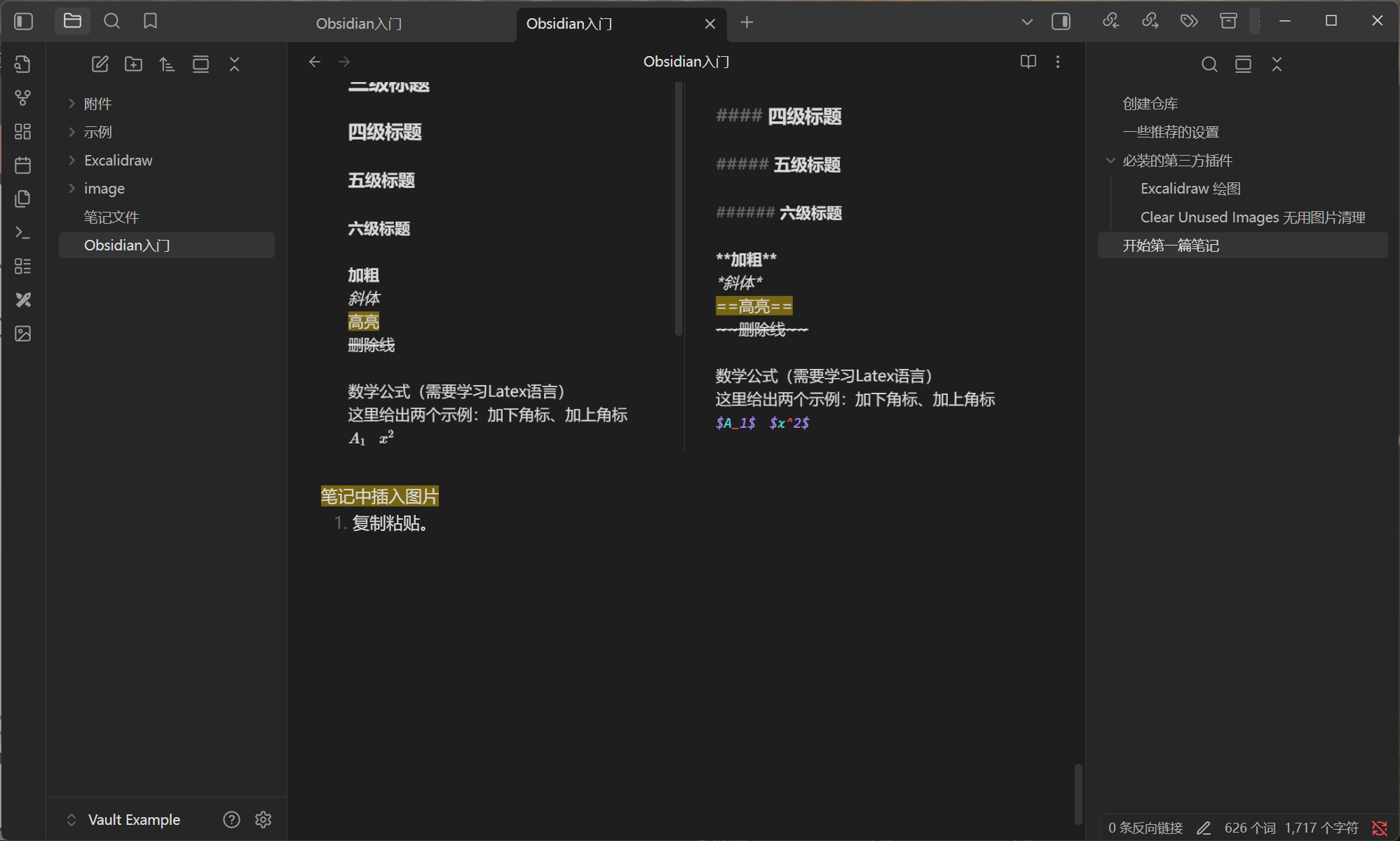
Task: Toggle right sidebar panel
Action: click(x=1061, y=21)
